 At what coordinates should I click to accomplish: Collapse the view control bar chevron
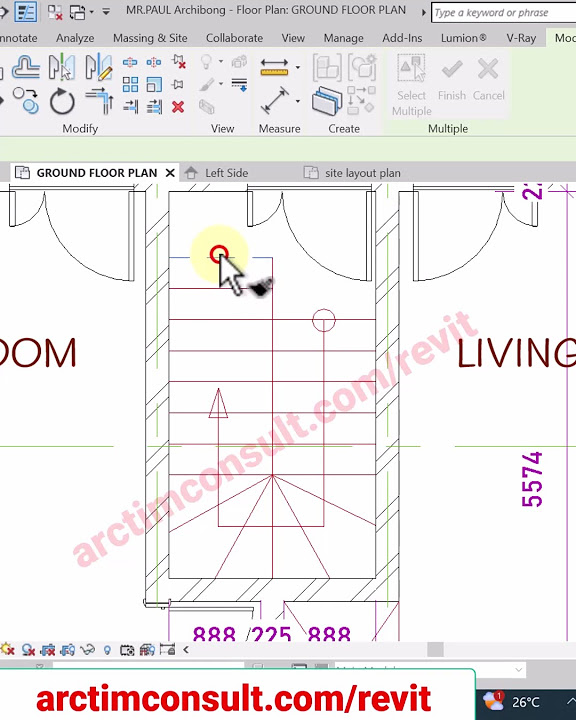click(186, 650)
